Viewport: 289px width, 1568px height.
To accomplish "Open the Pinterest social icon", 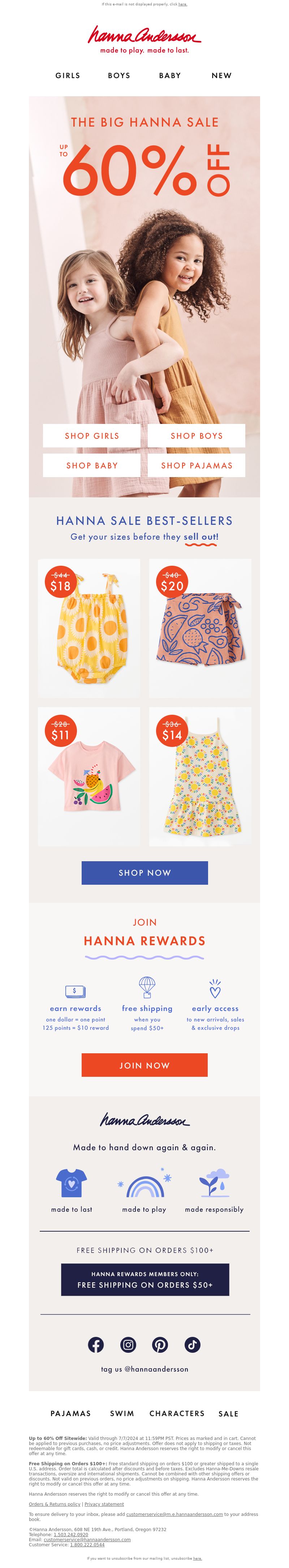I will [x=160, y=1344].
